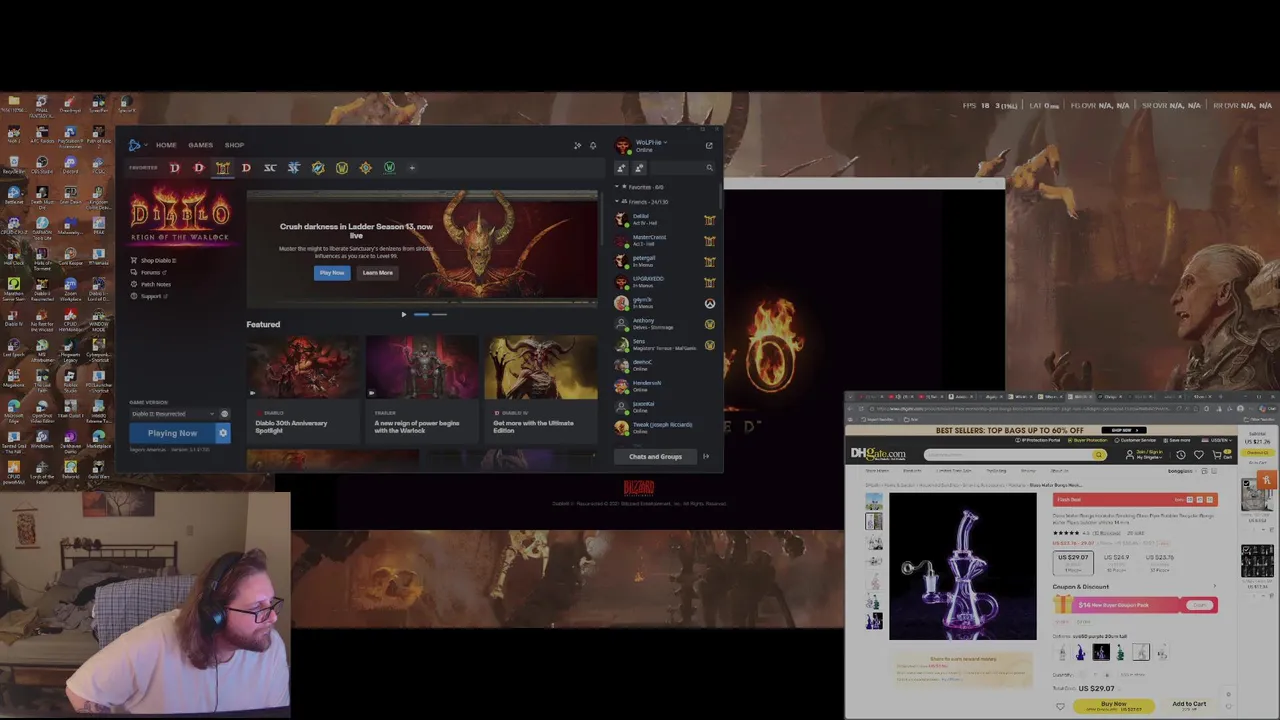Add a game to favorites with plus icon

coord(412,168)
